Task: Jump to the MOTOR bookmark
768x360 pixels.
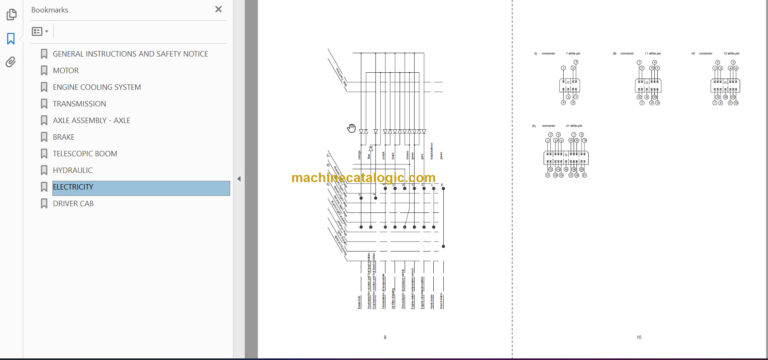Action: (x=66, y=71)
